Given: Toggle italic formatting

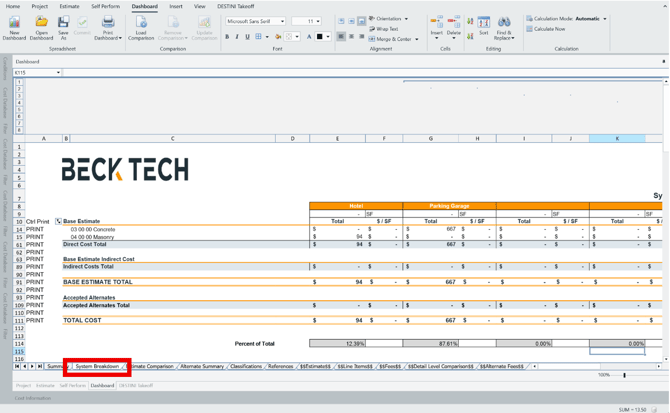Looking at the screenshot, I should pyautogui.click(x=237, y=37).
